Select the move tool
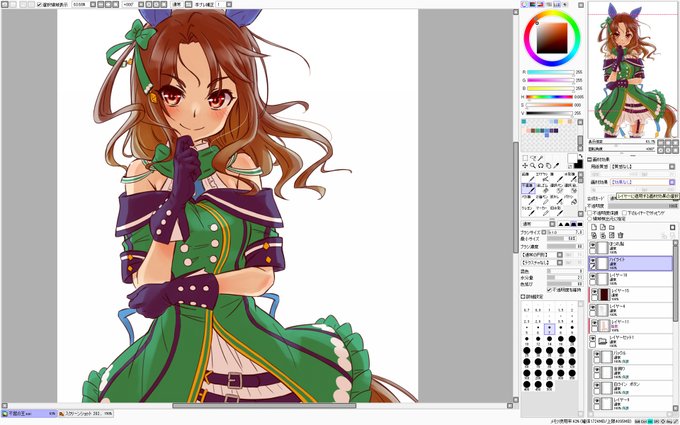Viewport: 680px width, 425px height. [525, 166]
